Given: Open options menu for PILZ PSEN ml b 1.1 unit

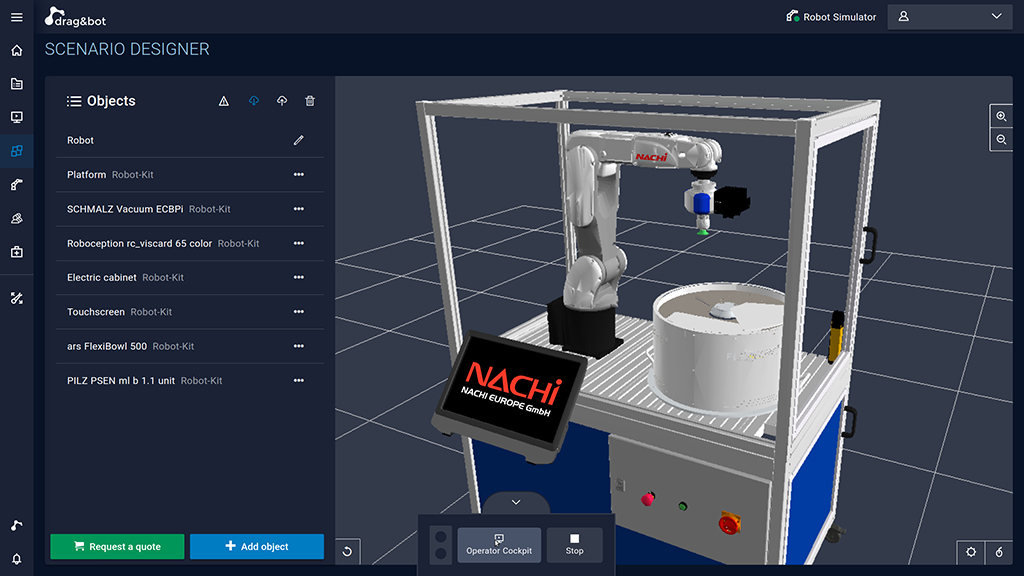Looking at the screenshot, I should (298, 380).
